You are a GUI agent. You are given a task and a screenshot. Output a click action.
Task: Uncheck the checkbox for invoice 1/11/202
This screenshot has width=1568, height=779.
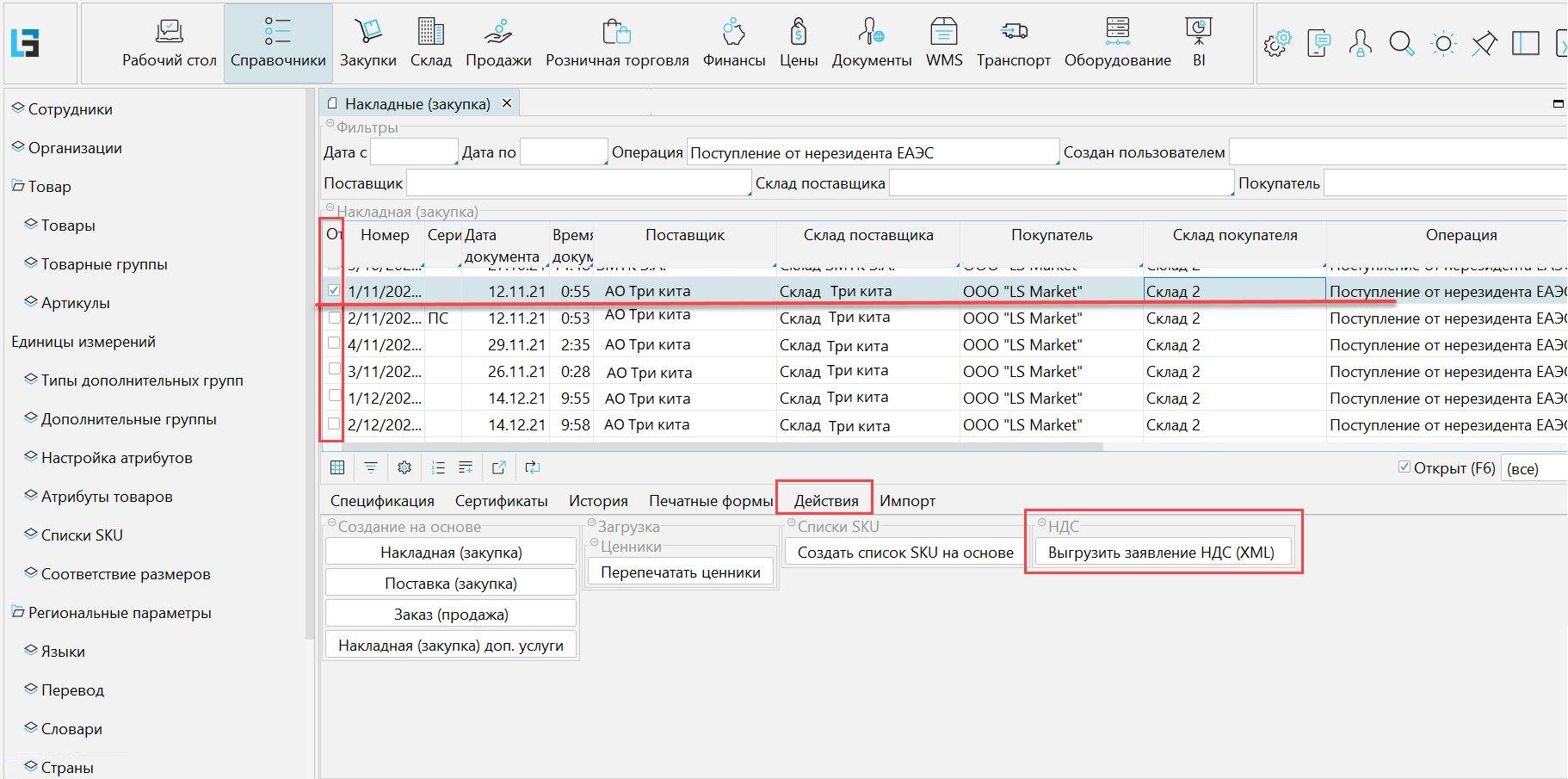point(334,291)
